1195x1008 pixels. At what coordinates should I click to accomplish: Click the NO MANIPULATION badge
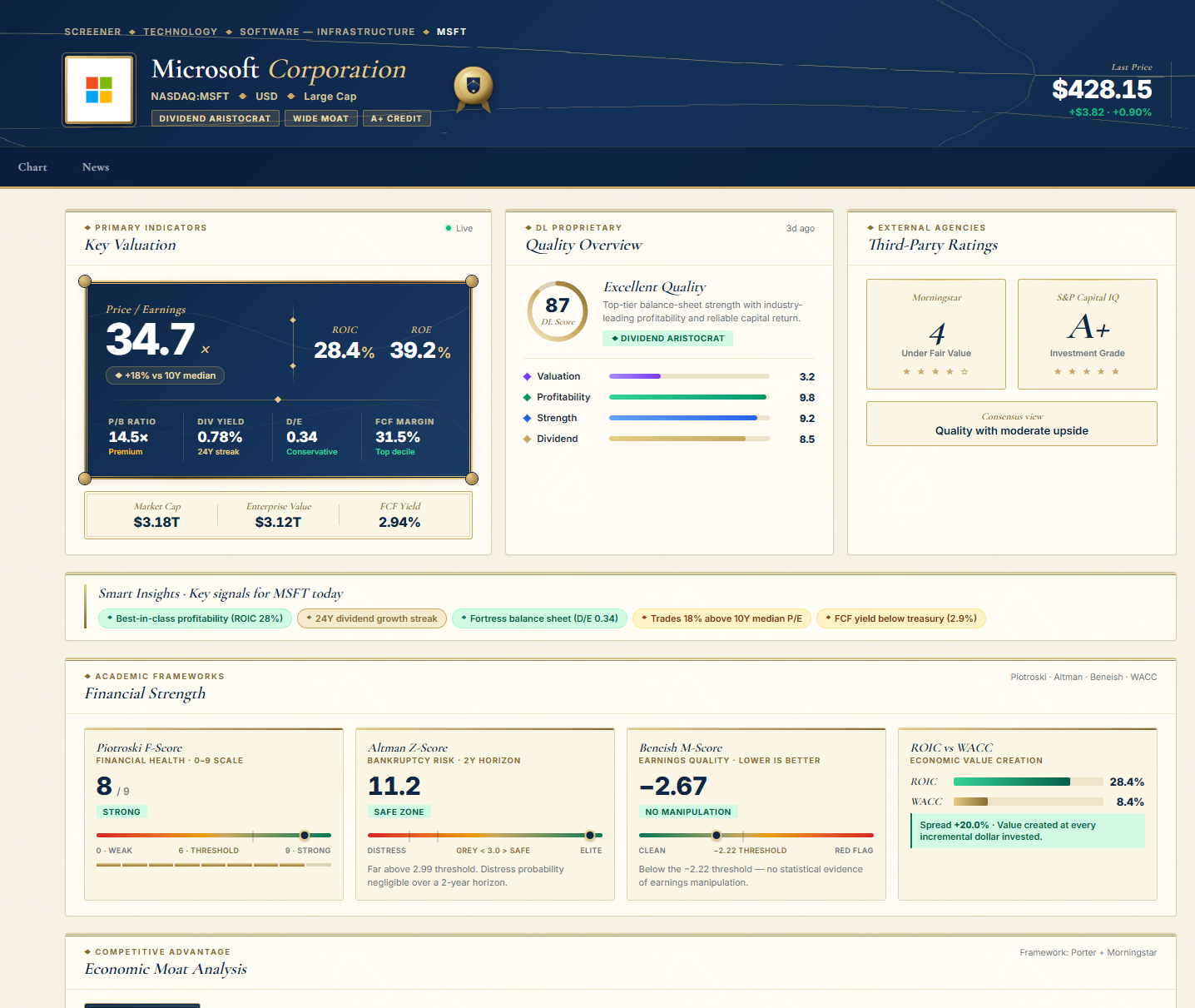coord(688,812)
